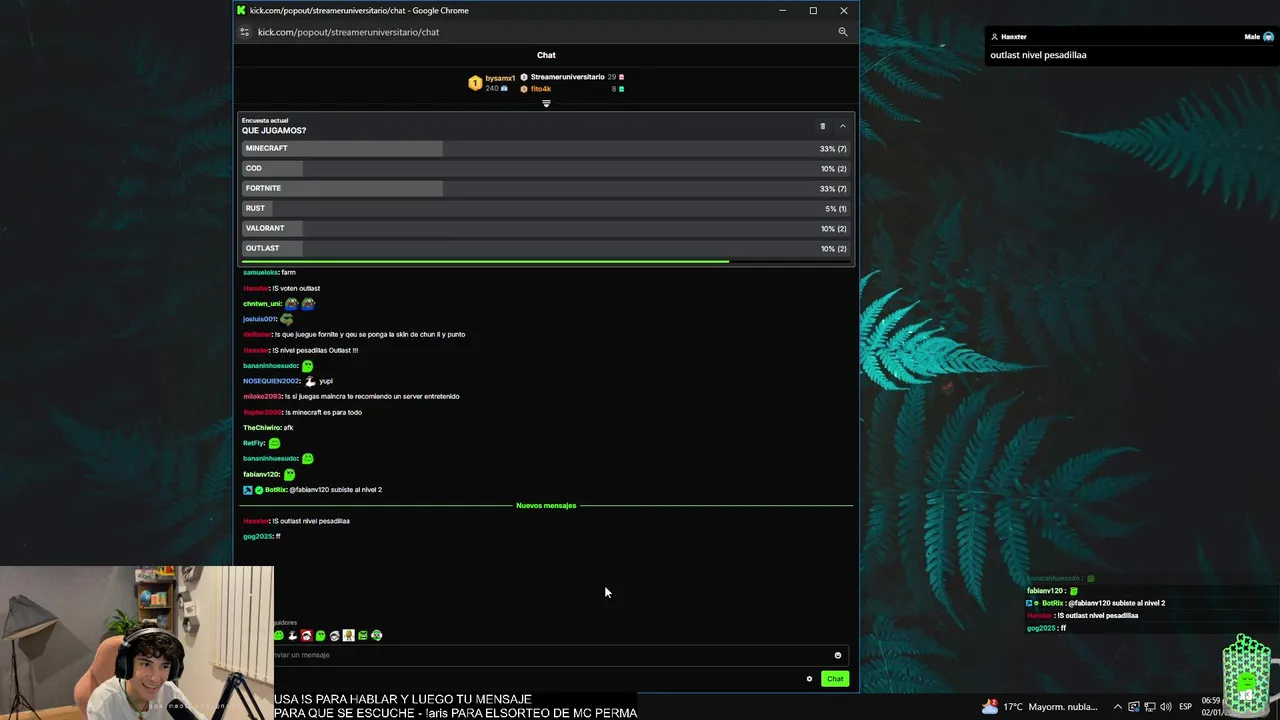1280x720 pixels.
Task: Click fabianv120's green emote in Chrome chat
Action: [289, 474]
